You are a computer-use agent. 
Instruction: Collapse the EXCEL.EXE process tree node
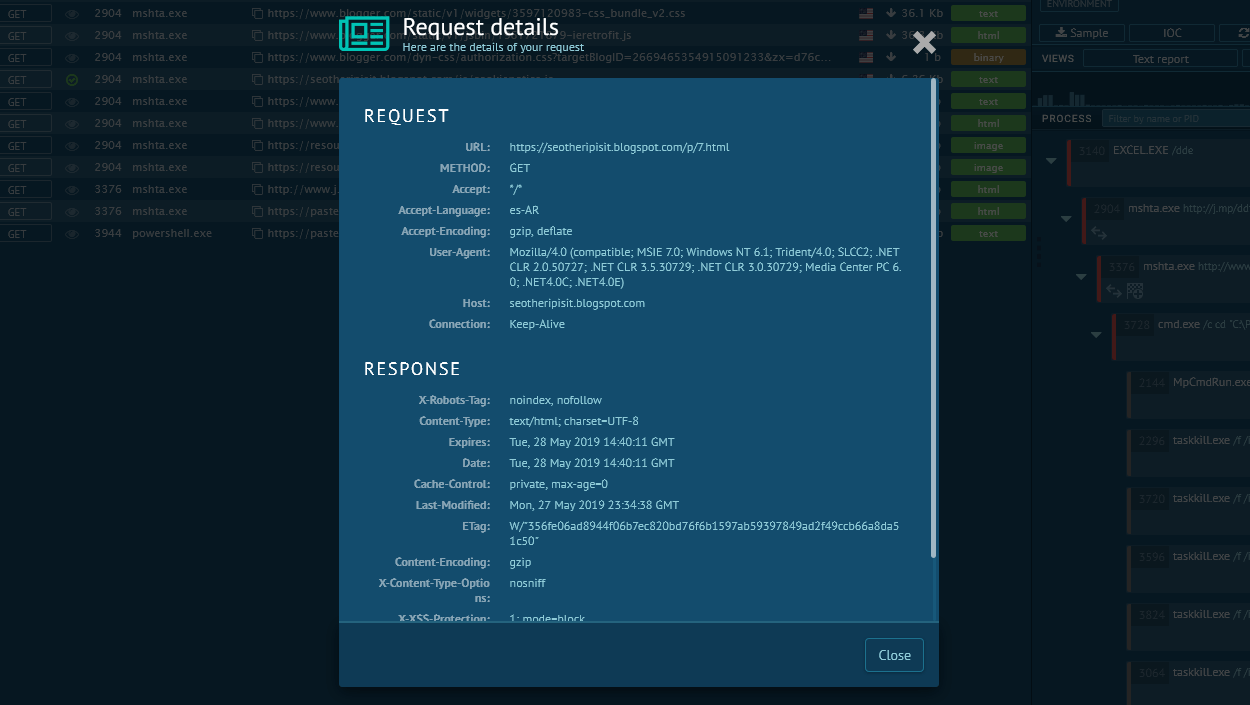1052,160
